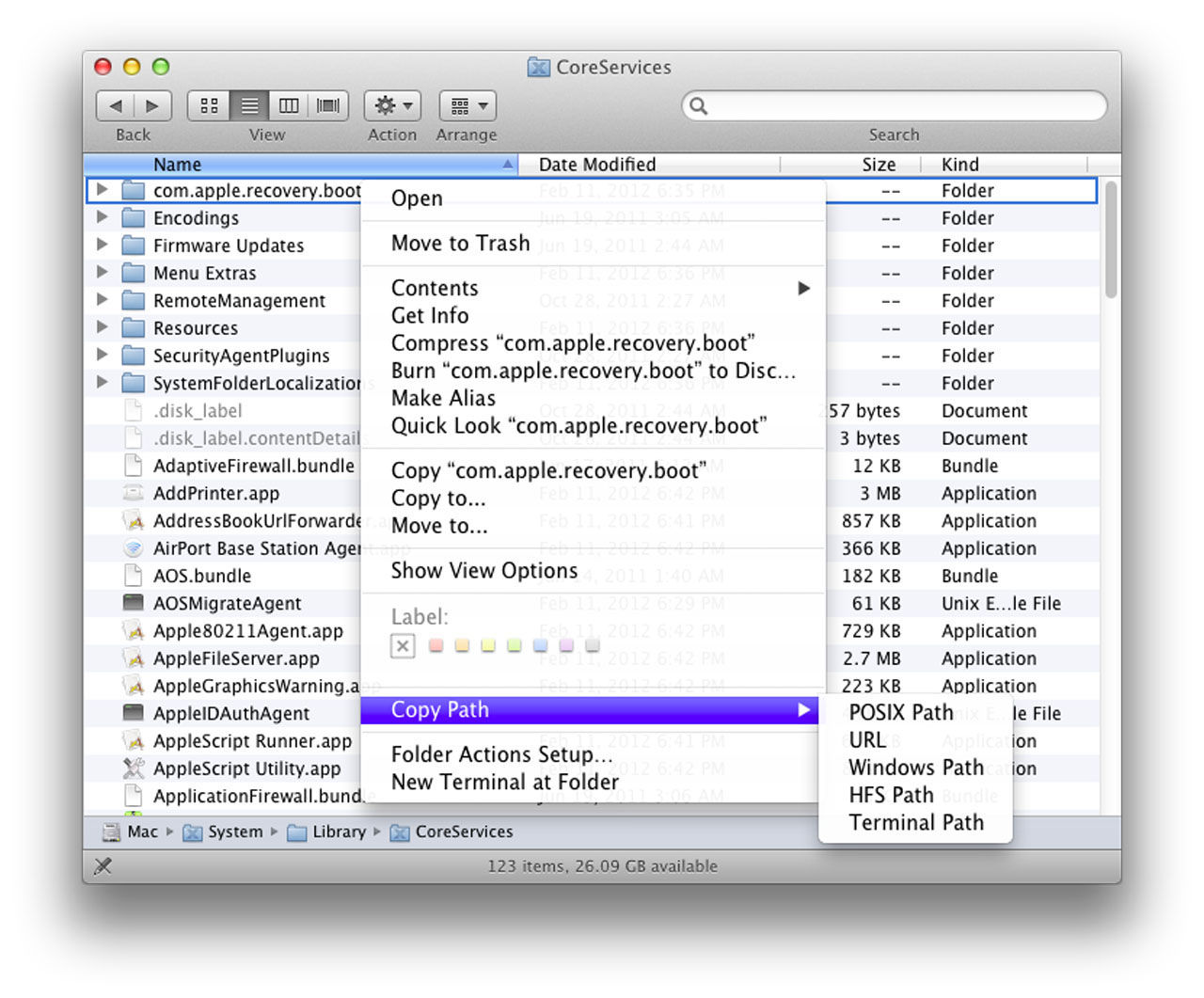Expand the Firmware Updates folder triangle
The image size is (1204, 998).
click(x=102, y=245)
